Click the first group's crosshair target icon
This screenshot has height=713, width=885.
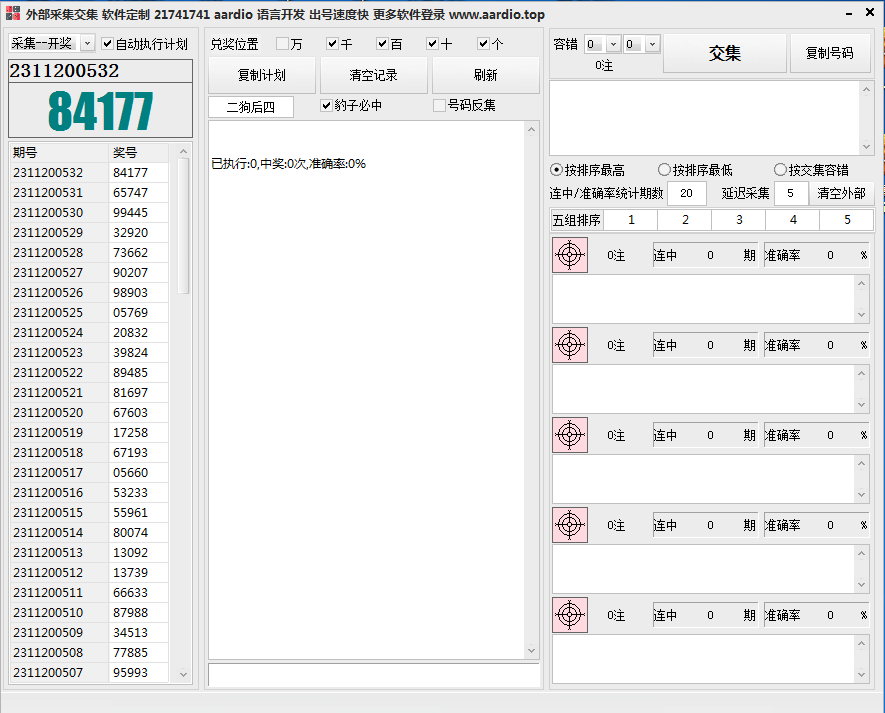[x=569, y=255]
